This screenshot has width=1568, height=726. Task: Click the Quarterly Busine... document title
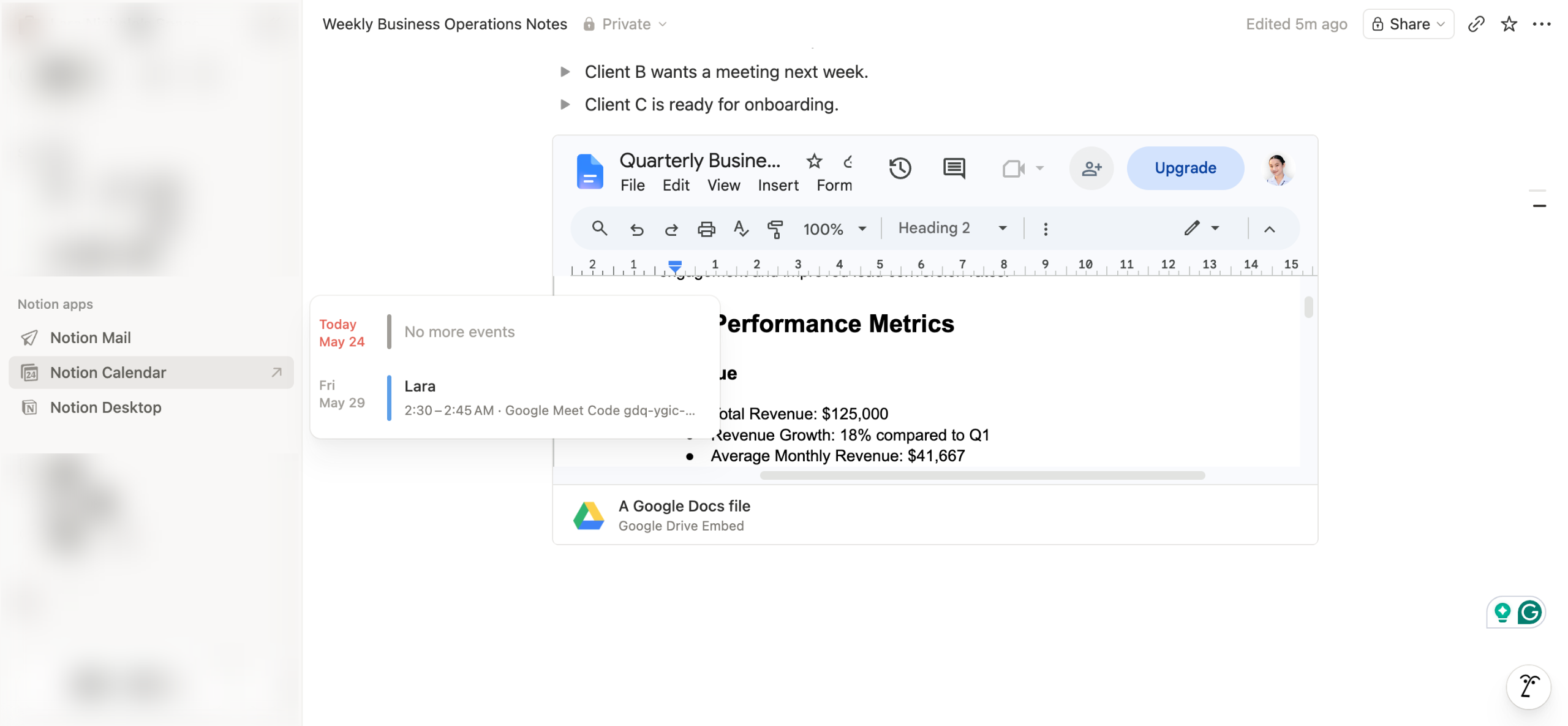click(x=699, y=161)
